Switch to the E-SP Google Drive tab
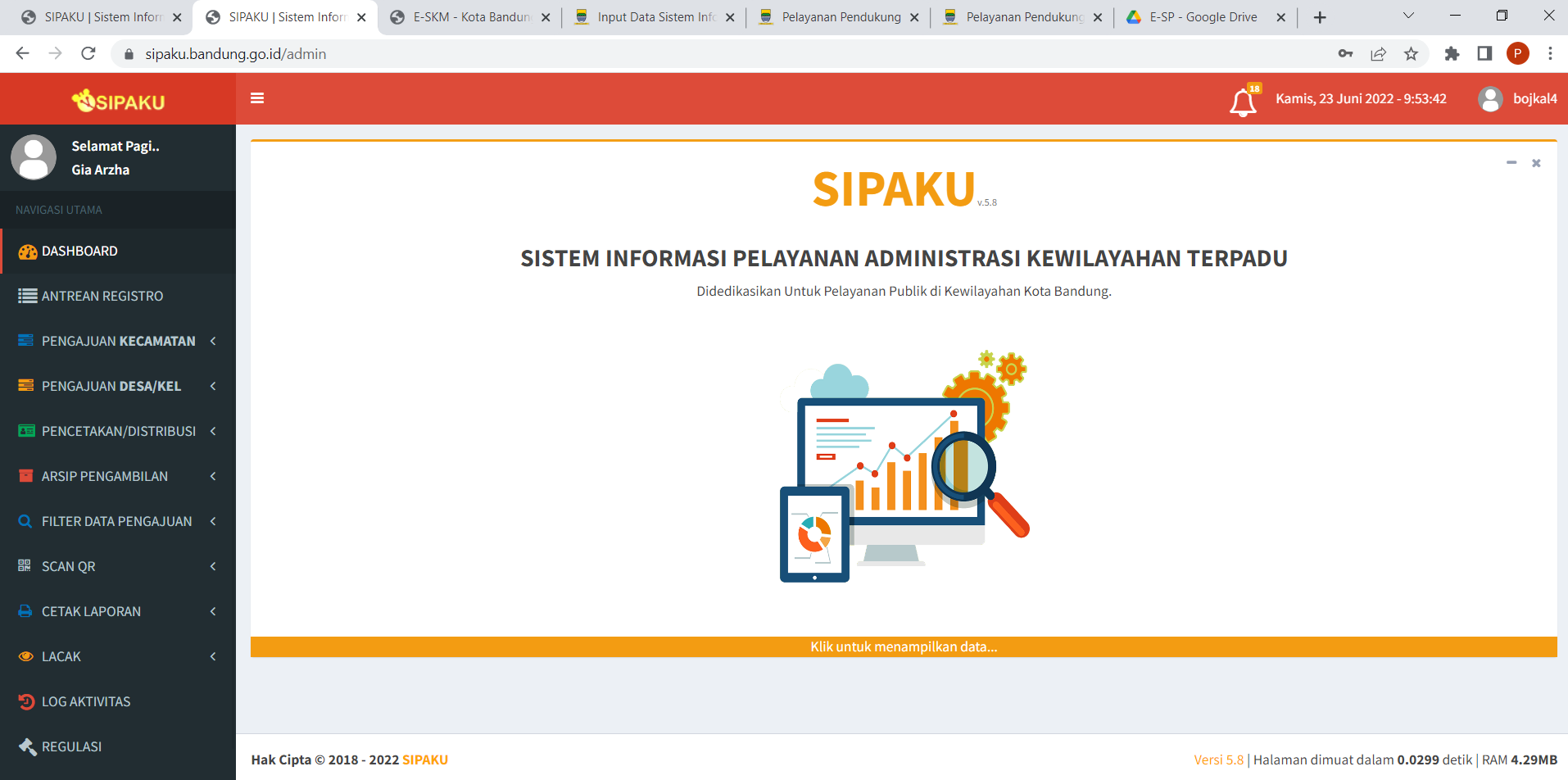This screenshot has height=780, width=1568. pyautogui.click(x=1203, y=17)
